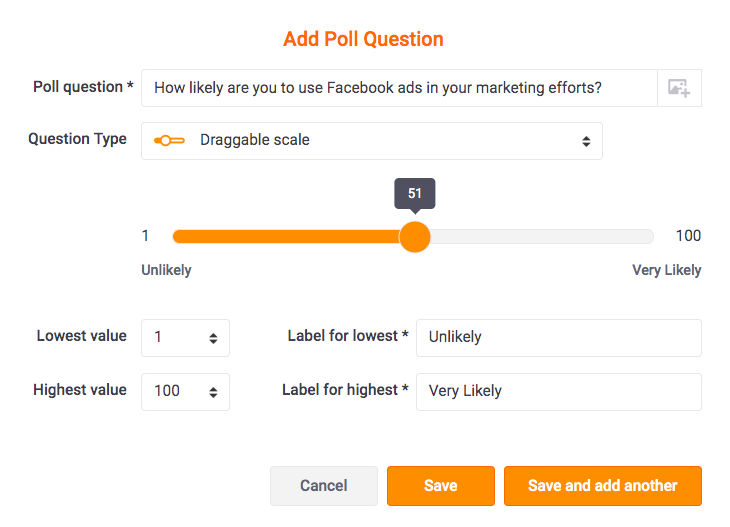
Task: Click the Save button
Action: (x=440, y=486)
